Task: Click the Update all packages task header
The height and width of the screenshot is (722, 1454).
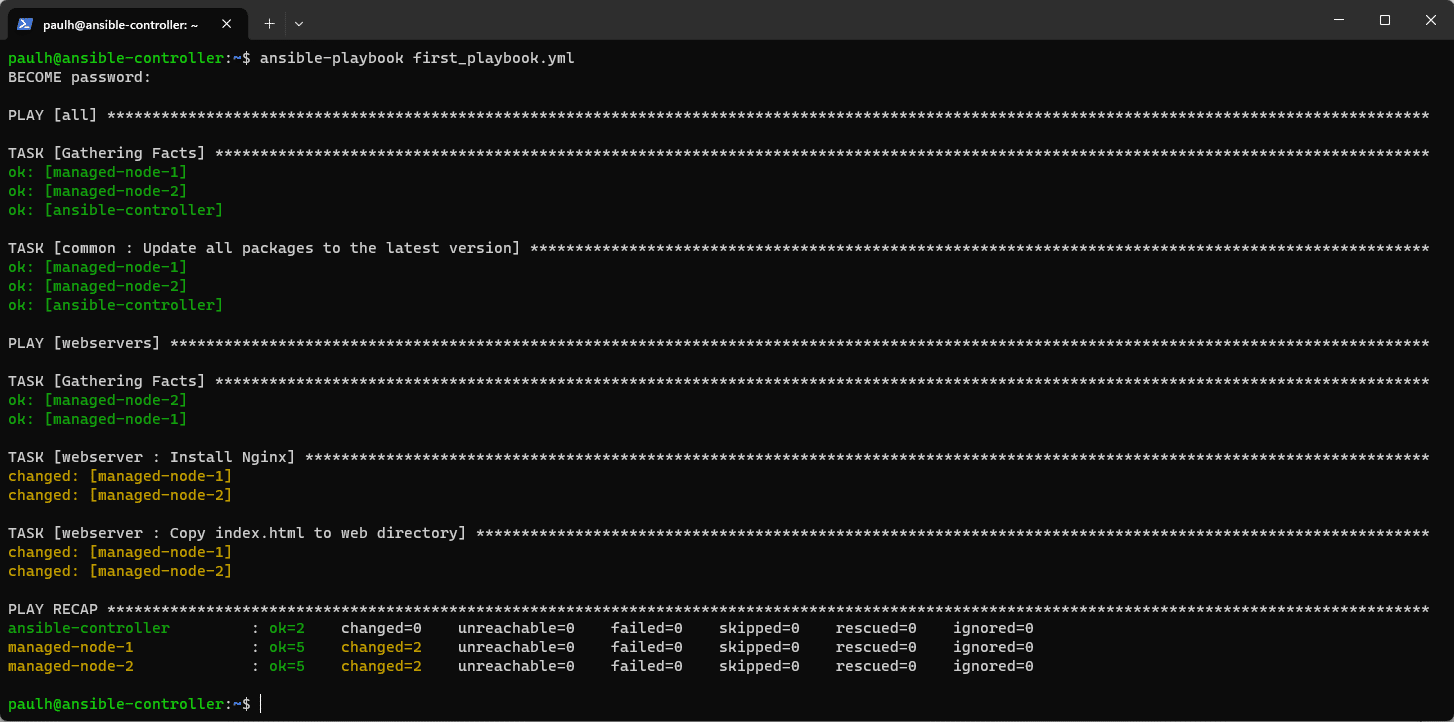Action: pos(264,248)
